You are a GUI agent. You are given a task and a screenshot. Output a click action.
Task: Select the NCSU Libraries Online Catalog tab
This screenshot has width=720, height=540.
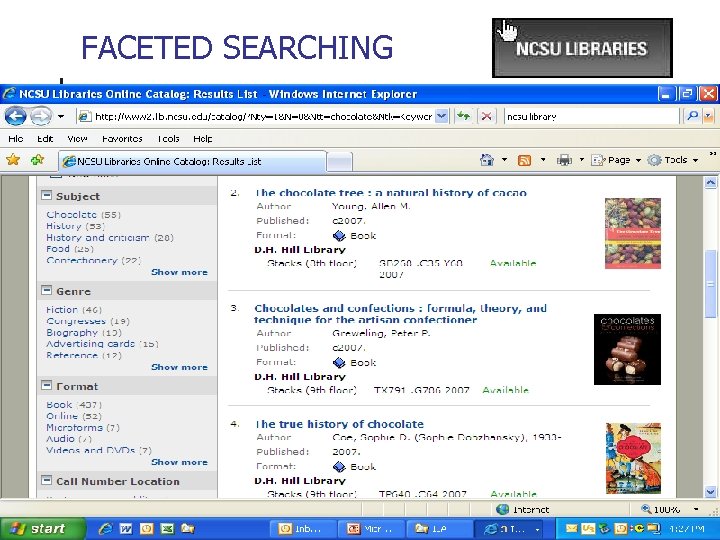(192, 162)
